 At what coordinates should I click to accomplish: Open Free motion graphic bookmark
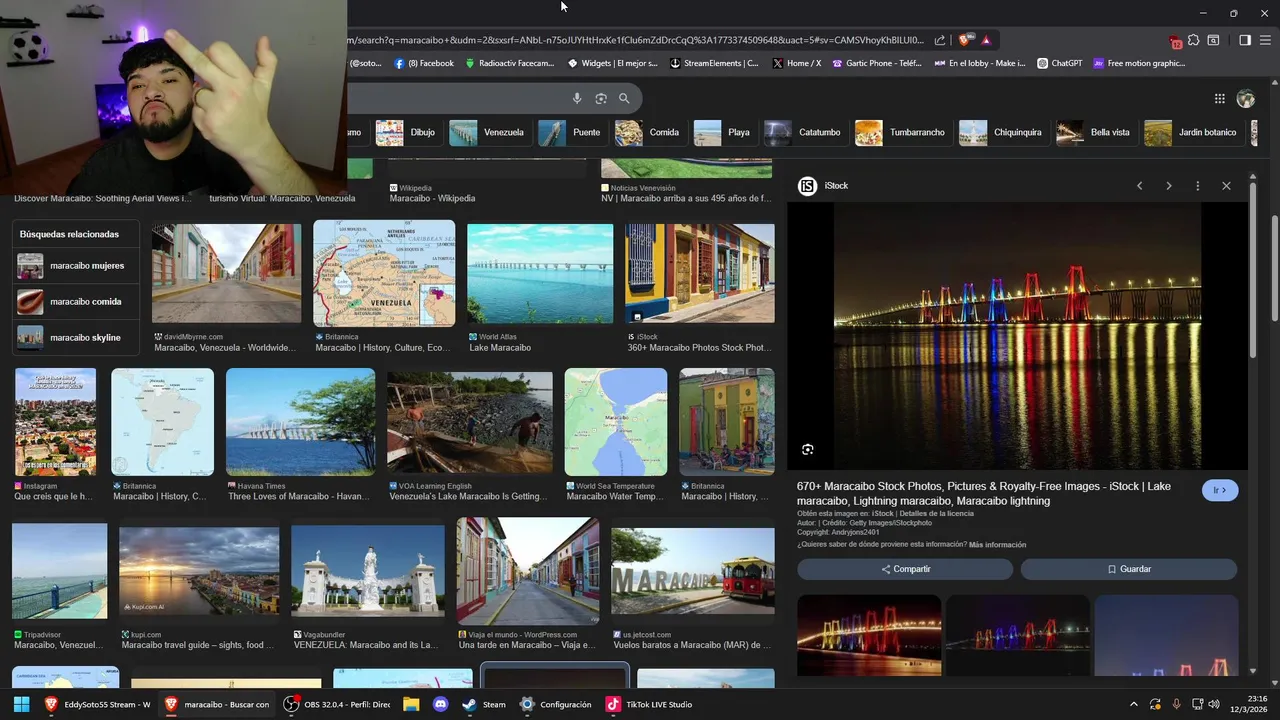(1139, 63)
